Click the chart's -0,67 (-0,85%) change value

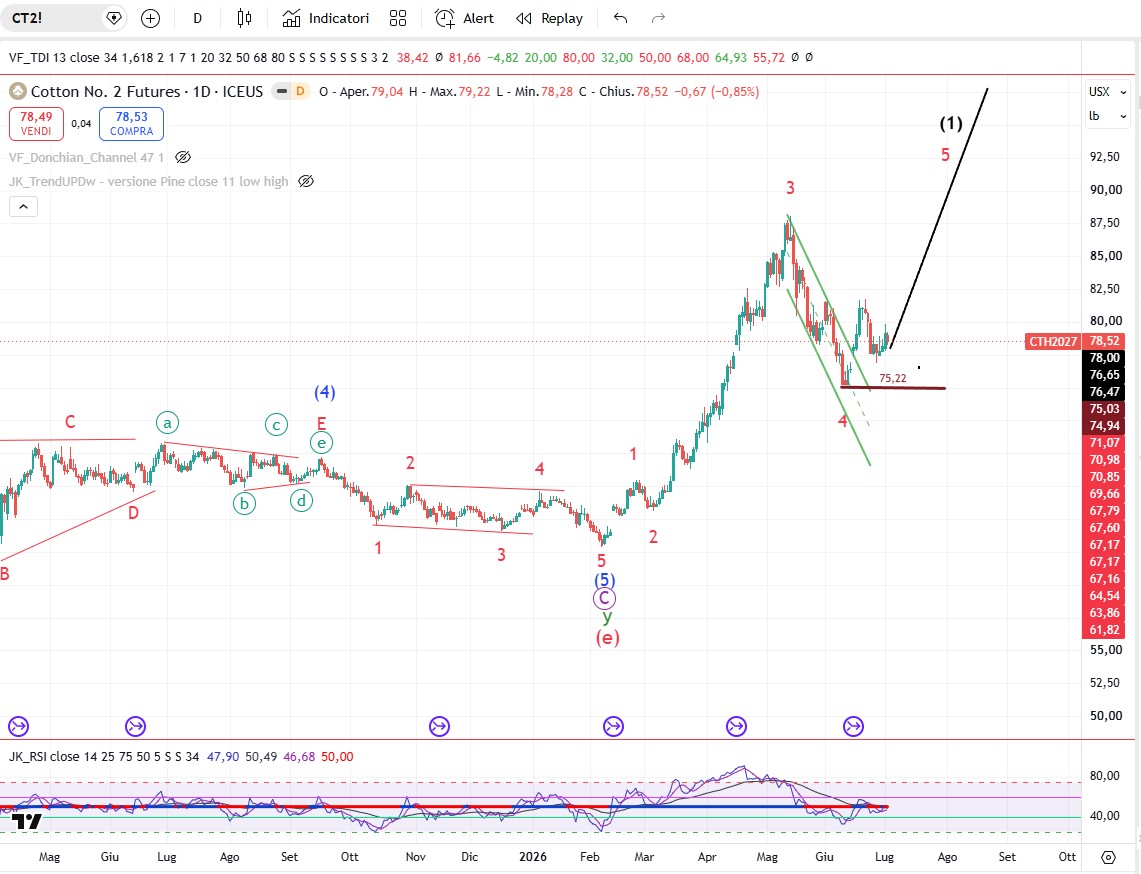717,92
